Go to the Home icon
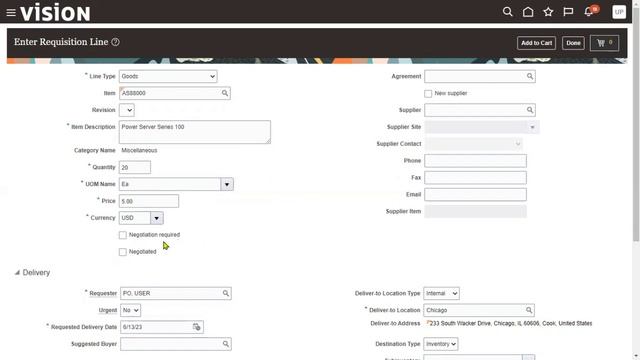The height and width of the screenshot is (360, 640). click(528, 12)
